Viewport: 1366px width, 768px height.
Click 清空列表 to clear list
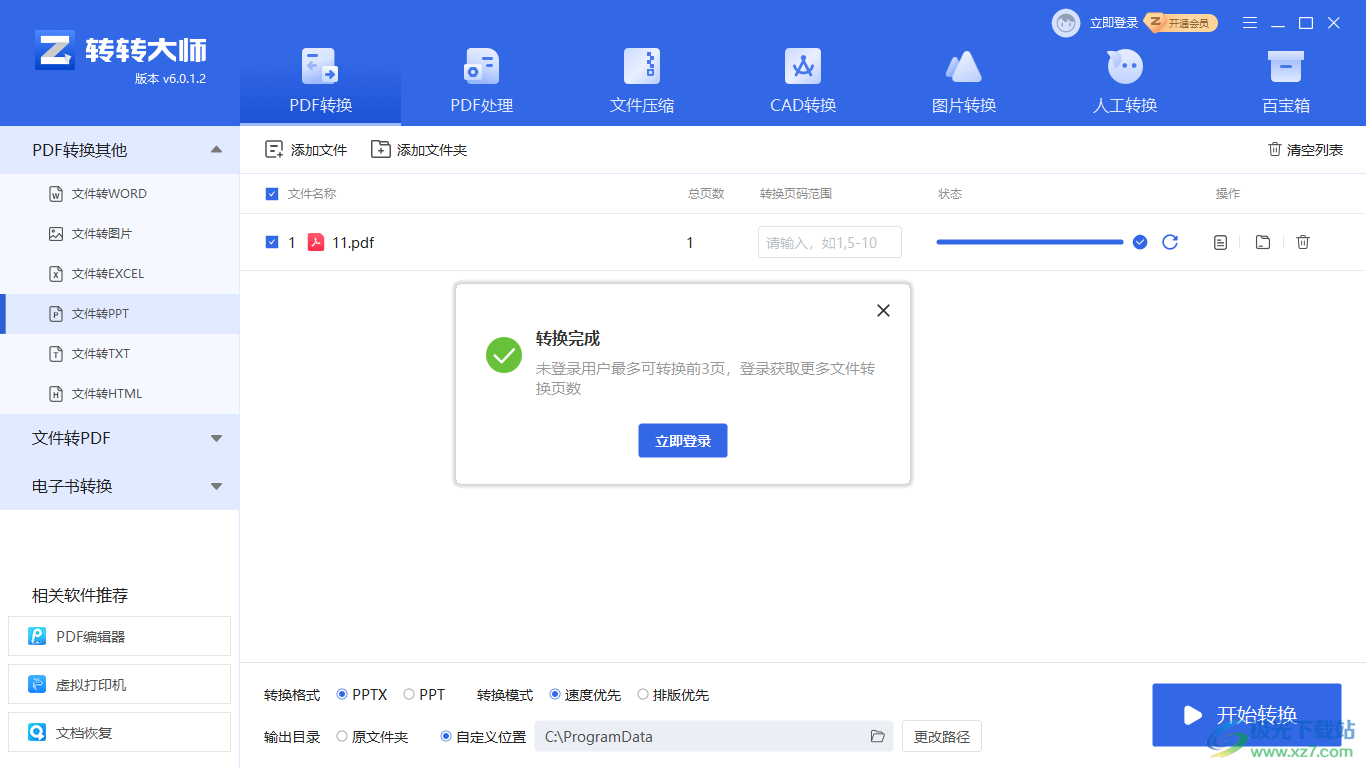click(1305, 150)
